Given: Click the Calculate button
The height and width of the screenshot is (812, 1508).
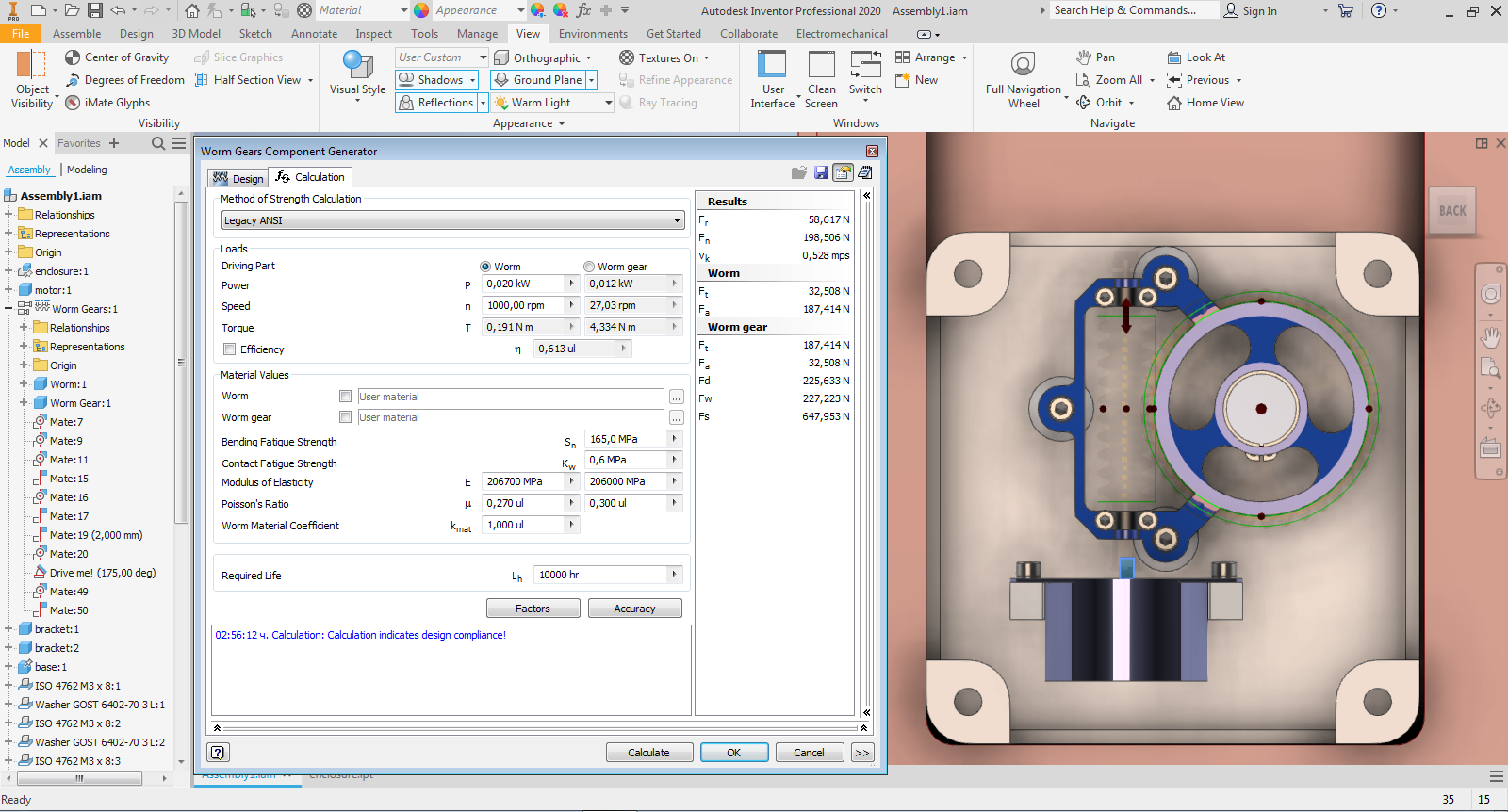Looking at the screenshot, I should (x=649, y=753).
